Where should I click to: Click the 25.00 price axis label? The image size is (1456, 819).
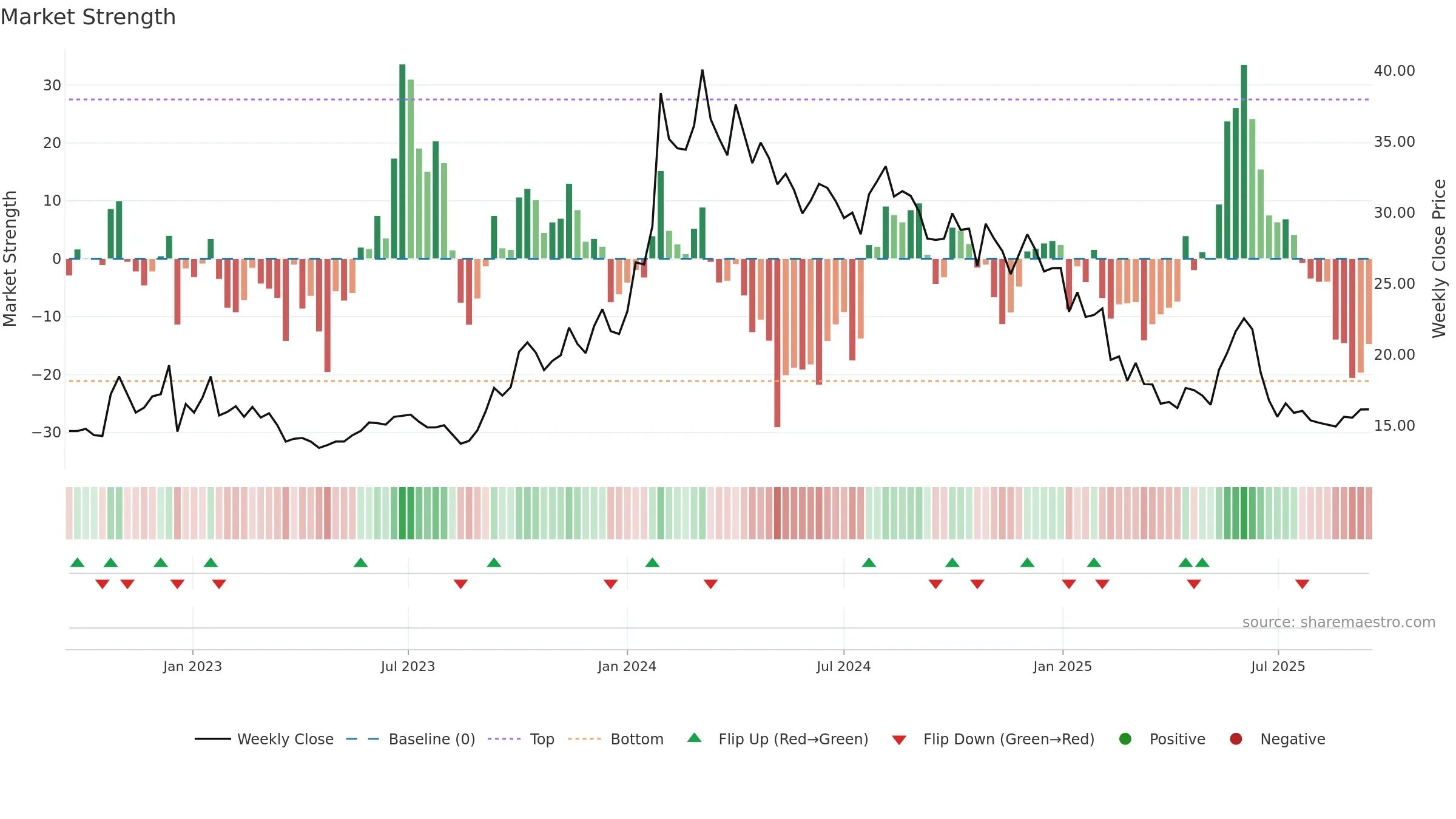click(x=1394, y=283)
